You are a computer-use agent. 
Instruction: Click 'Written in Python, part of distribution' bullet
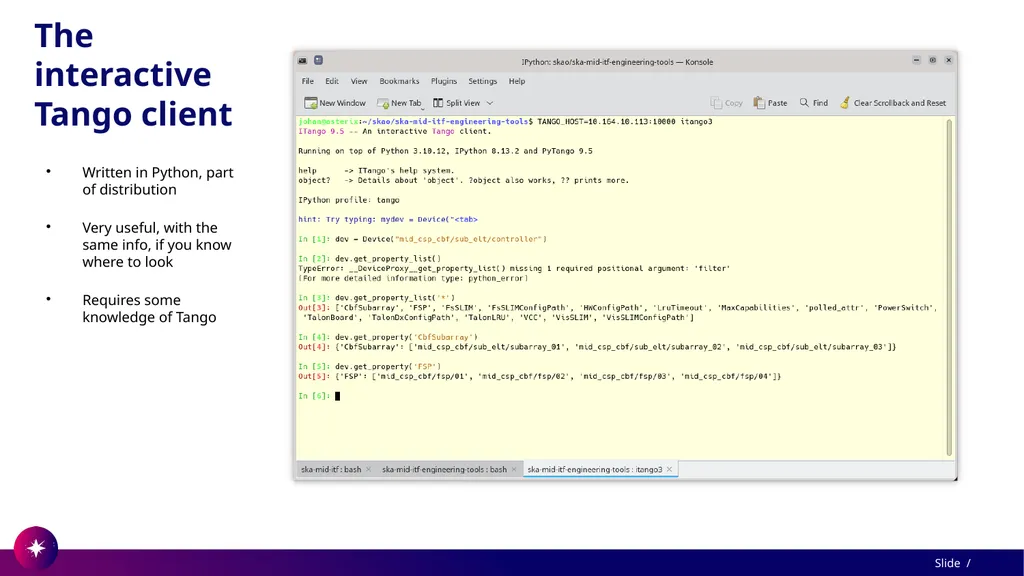click(x=157, y=181)
